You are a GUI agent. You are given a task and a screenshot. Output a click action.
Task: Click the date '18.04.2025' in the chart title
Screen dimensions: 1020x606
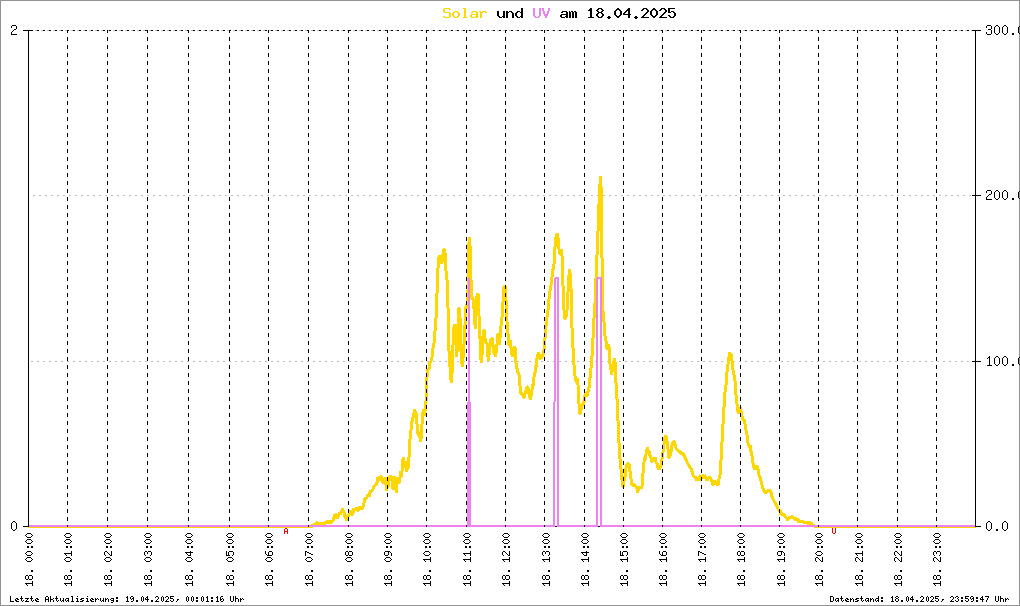[x=631, y=13]
